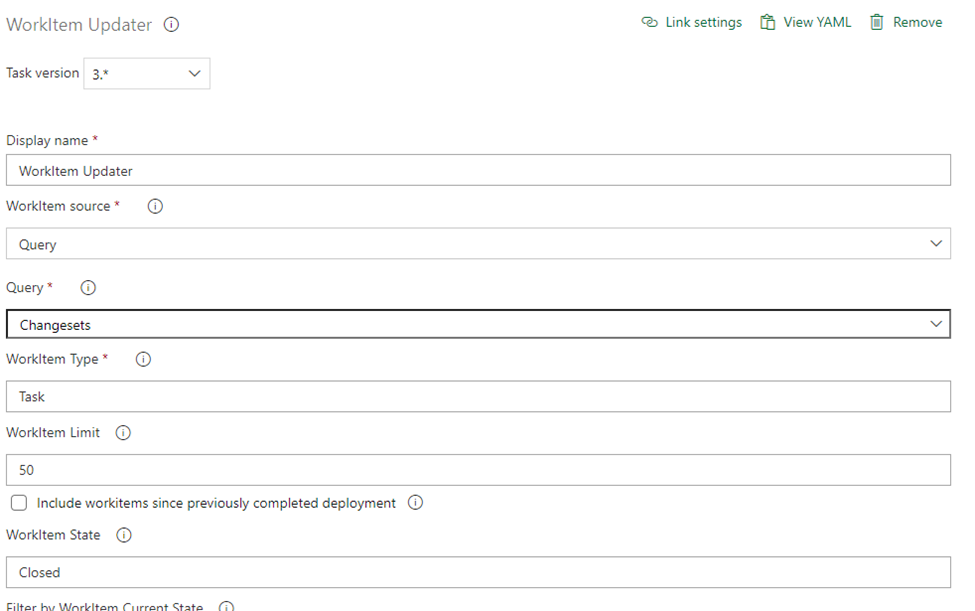View info beside the deployment checkbox
Screen dimensions: 975x611
(415, 503)
